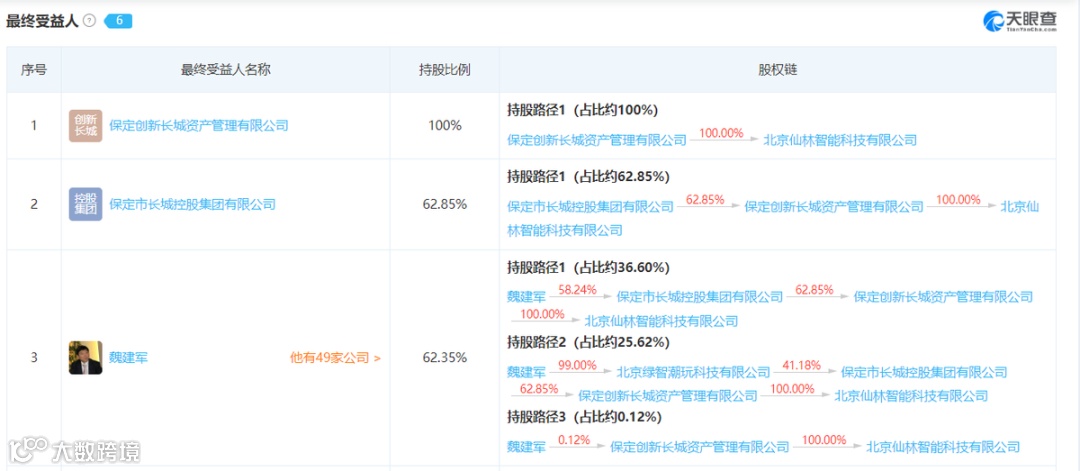Click the blue count badge showing 6
1080x471 pixels.
coord(118,21)
